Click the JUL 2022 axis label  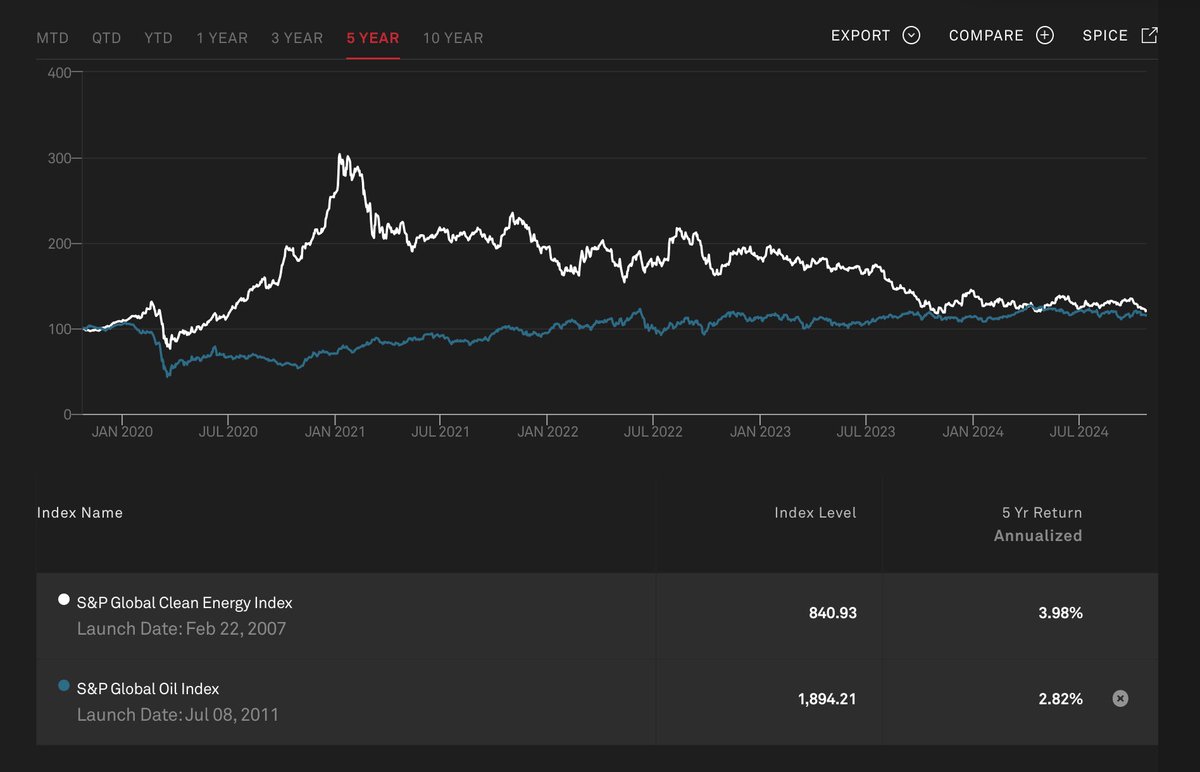point(653,432)
